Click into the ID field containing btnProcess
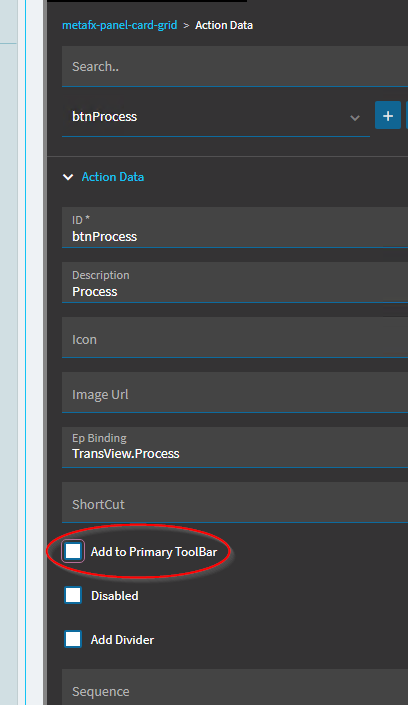408x705 pixels. [235, 228]
